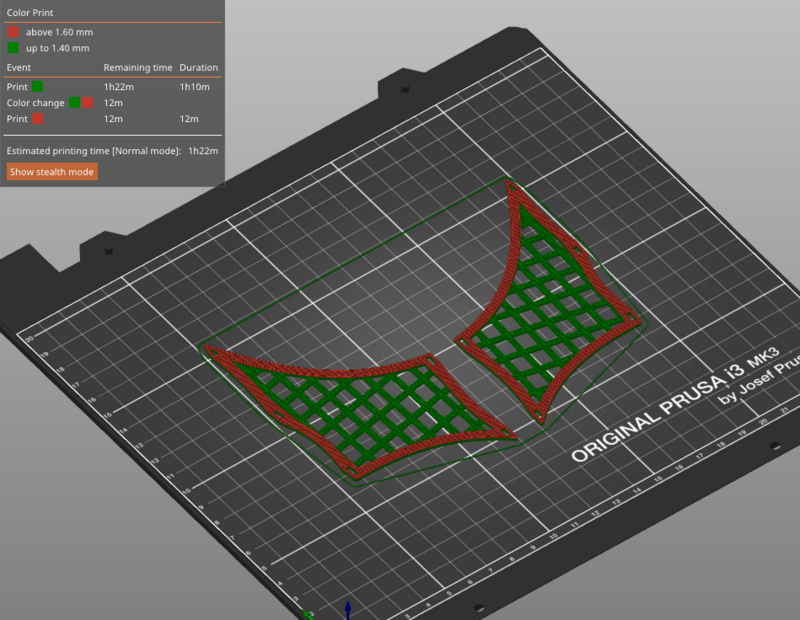Click the green swatch beside 'up to 1.40 mm'

click(x=13, y=46)
